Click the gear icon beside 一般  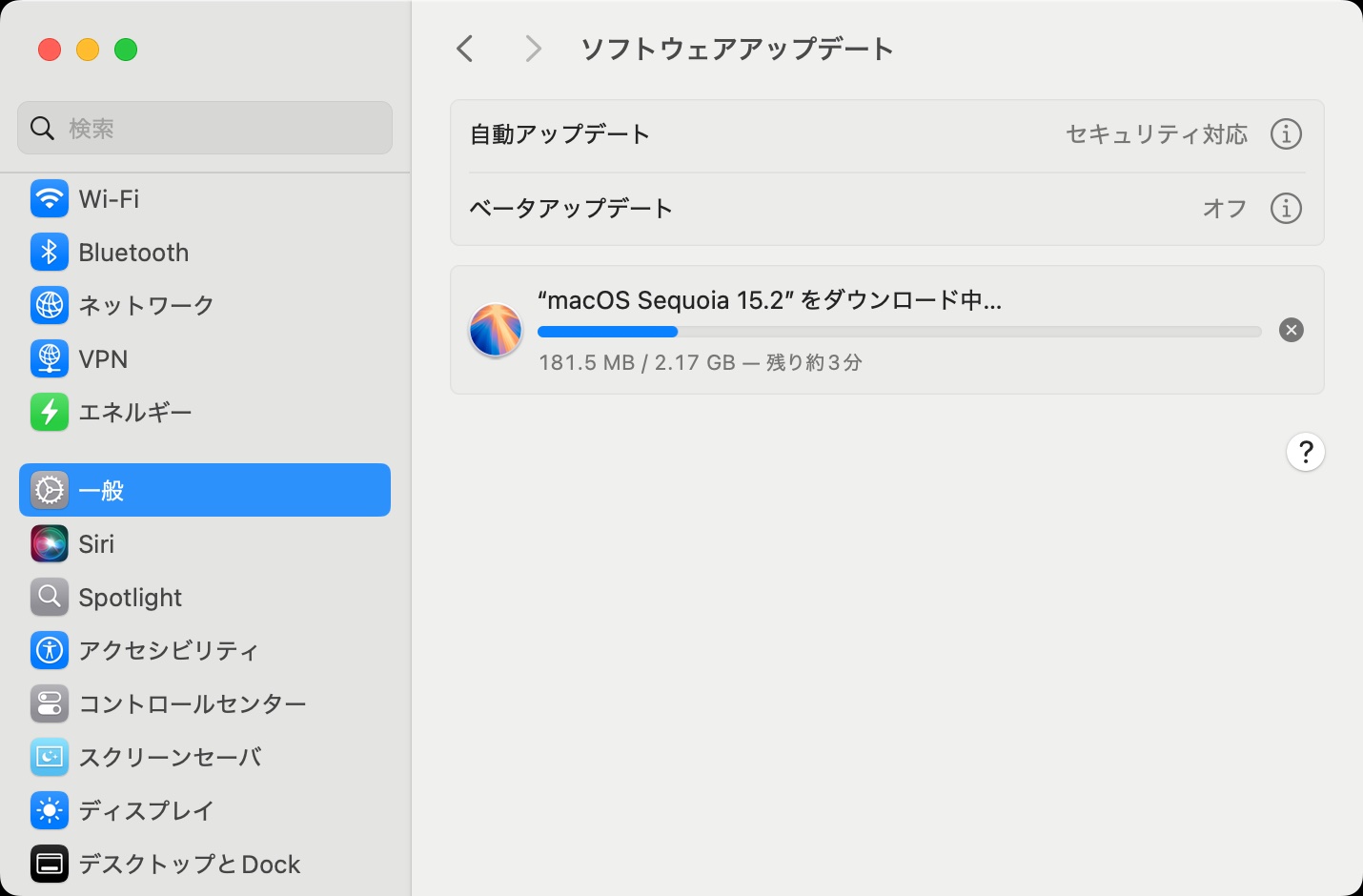[x=49, y=490]
